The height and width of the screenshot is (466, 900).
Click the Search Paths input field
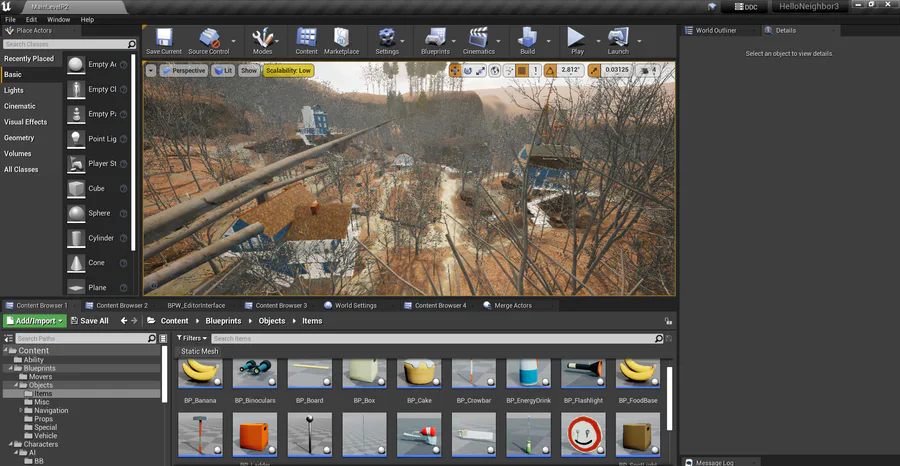86,339
